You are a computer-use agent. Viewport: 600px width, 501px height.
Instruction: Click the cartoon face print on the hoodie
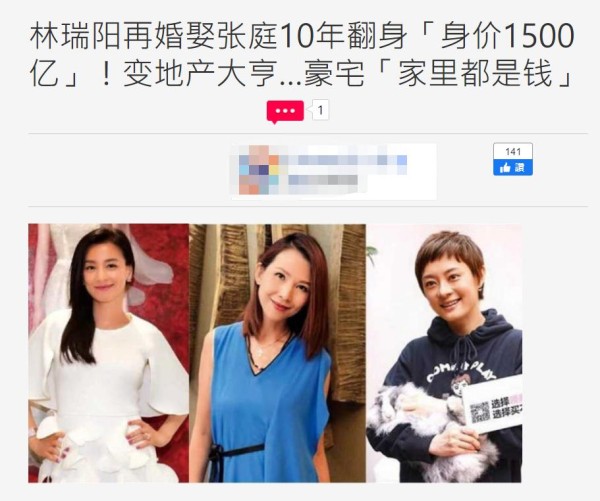pos(460,385)
